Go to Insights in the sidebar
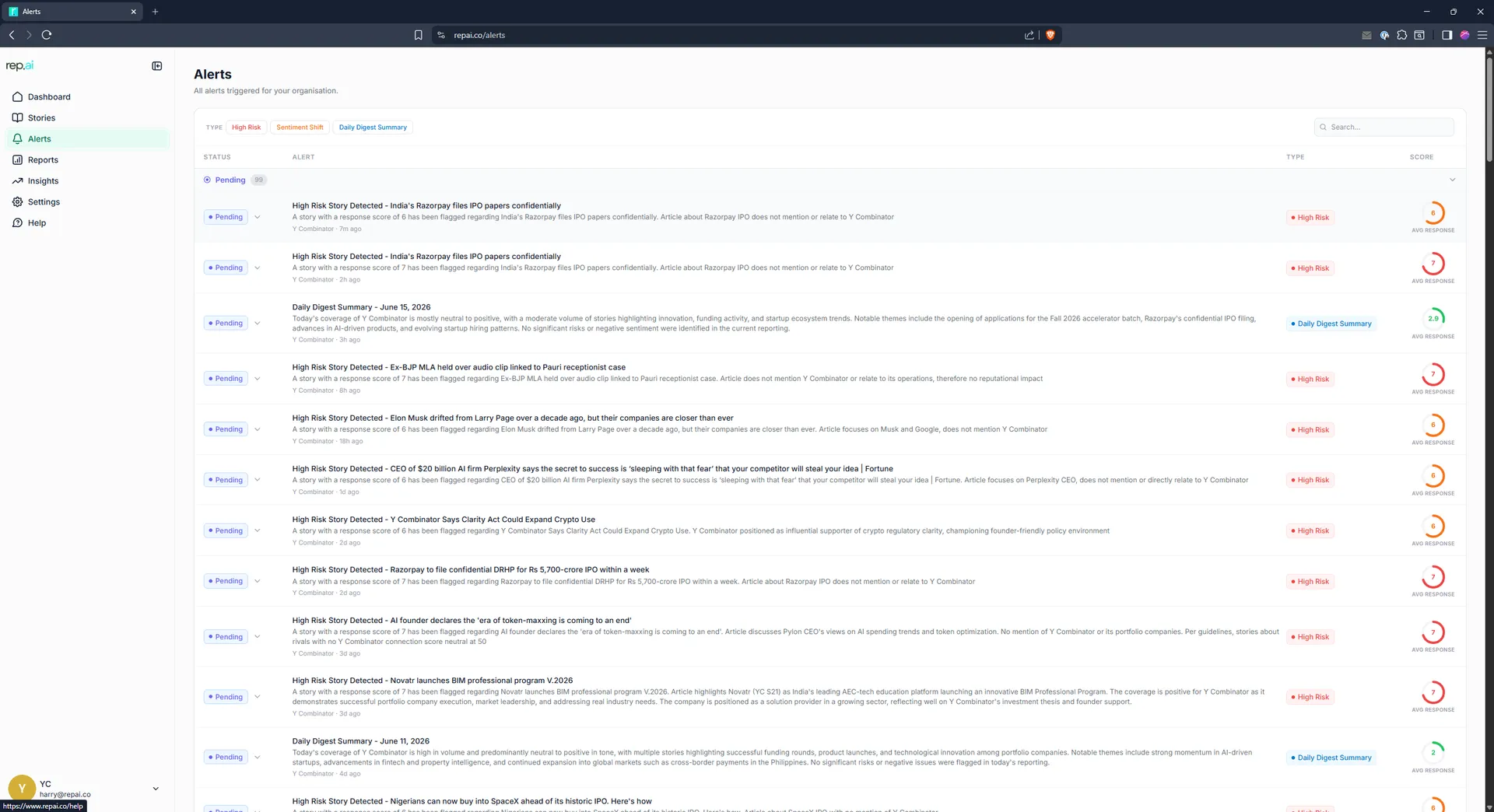The width and height of the screenshot is (1494, 812). click(43, 181)
